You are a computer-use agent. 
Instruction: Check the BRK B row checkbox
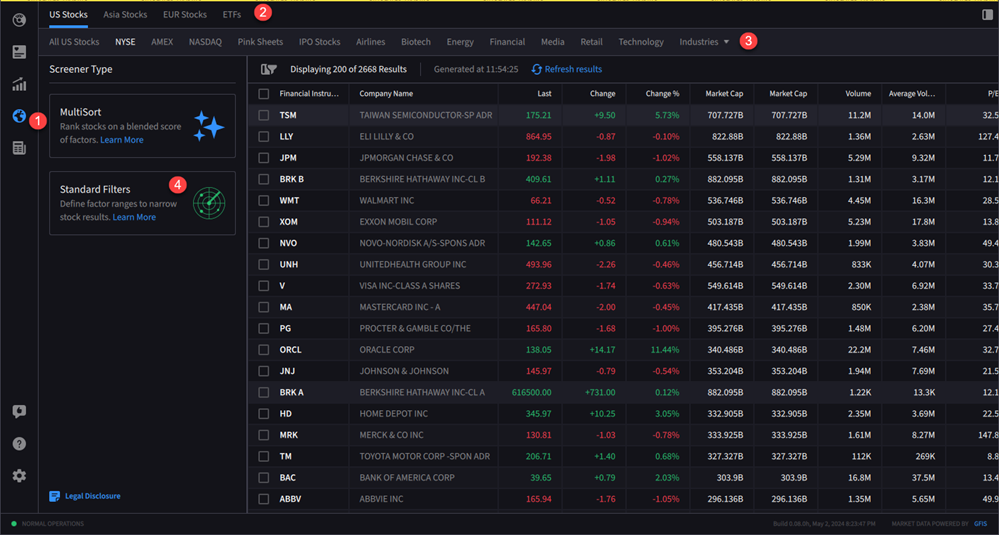264,179
